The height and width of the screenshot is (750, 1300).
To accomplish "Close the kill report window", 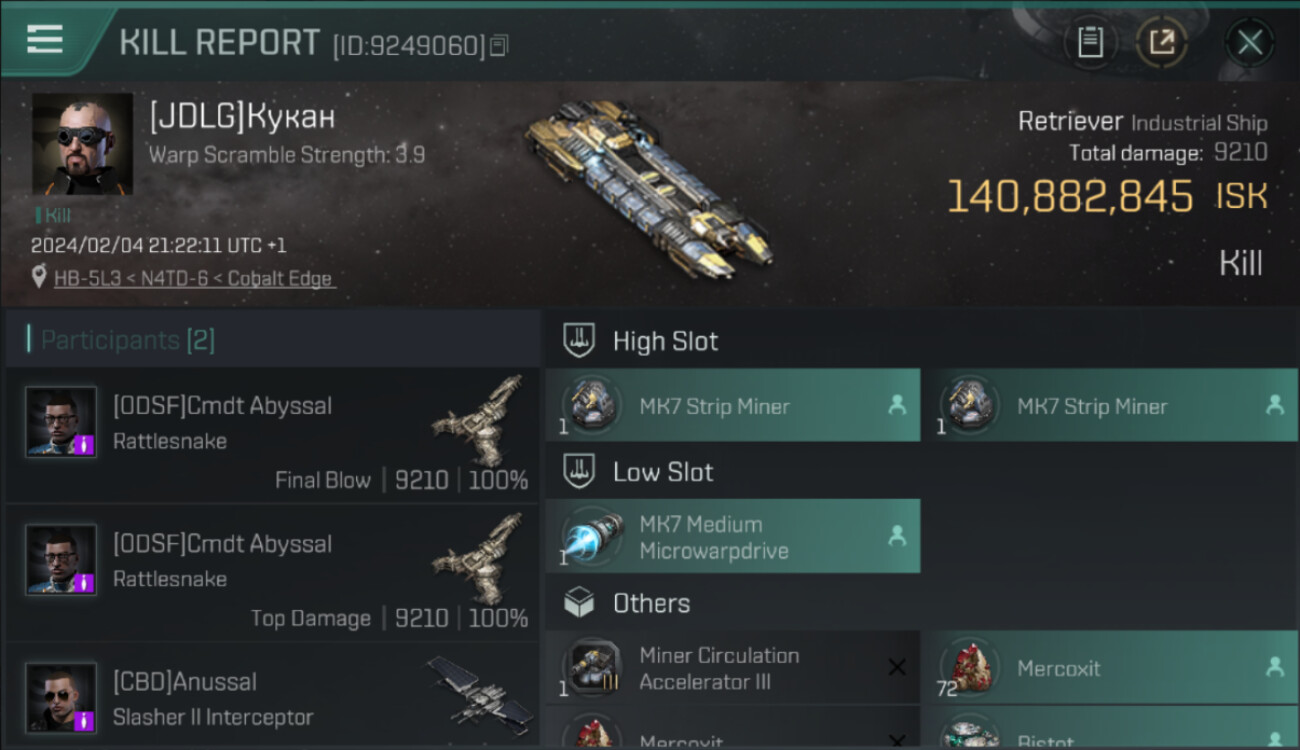I will [x=1249, y=42].
